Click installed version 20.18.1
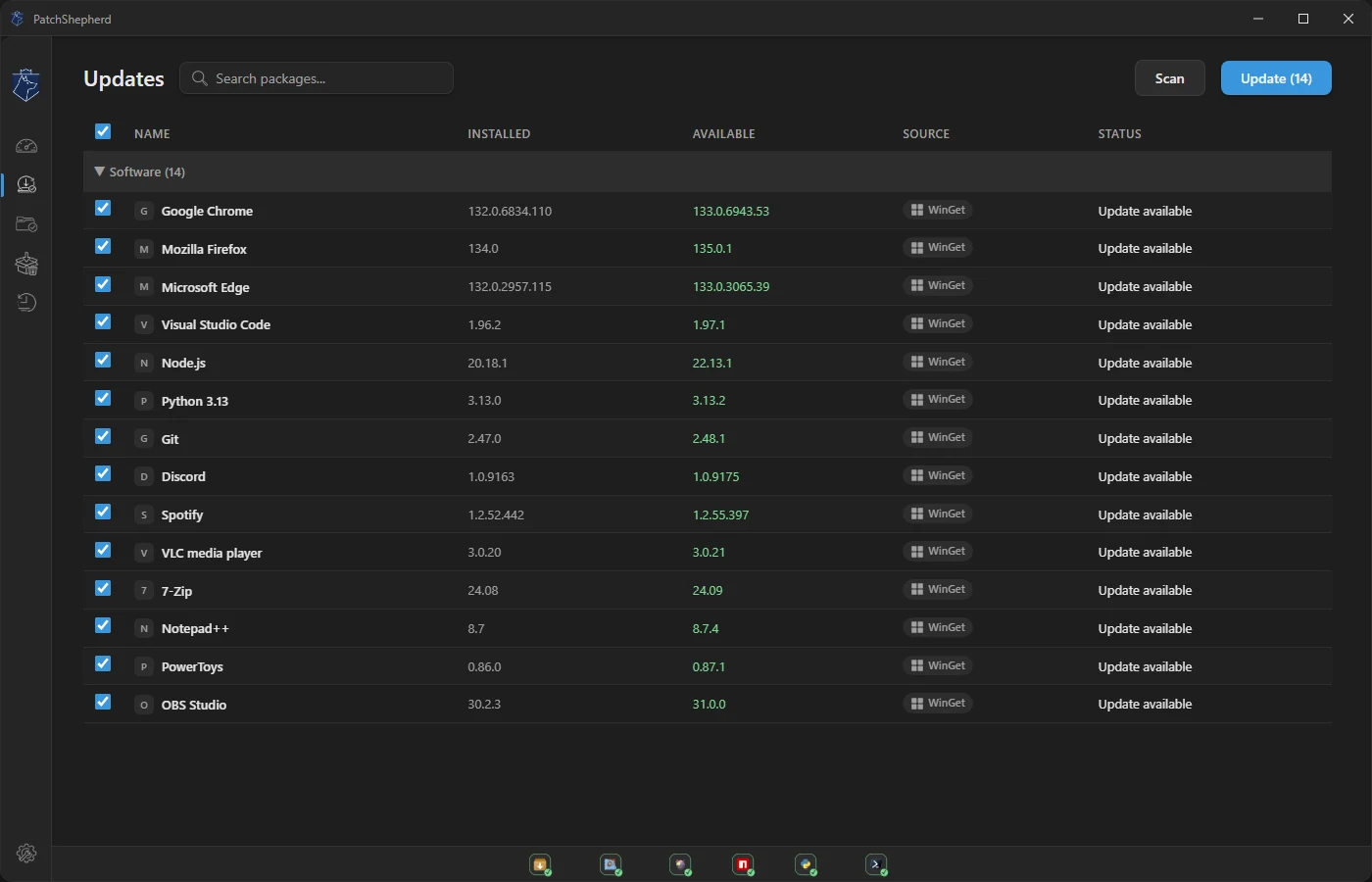This screenshot has width=1372, height=882. coord(487,363)
